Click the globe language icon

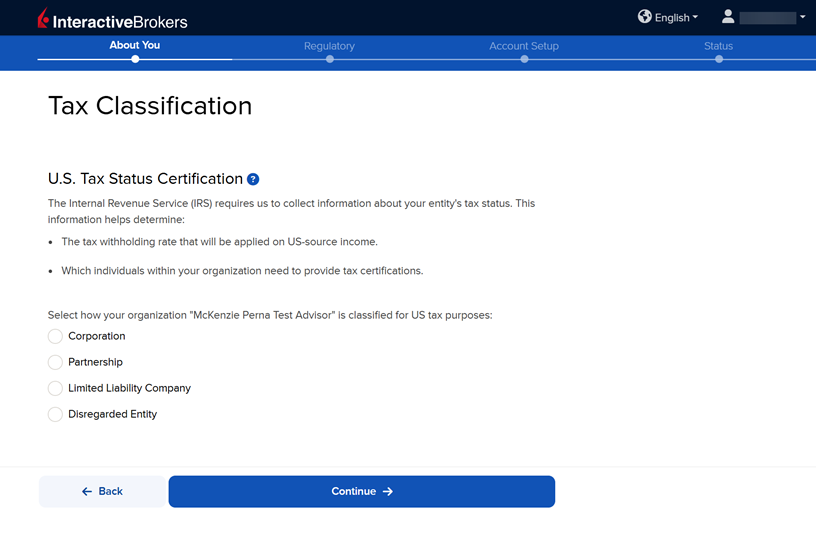coord(645,17)
